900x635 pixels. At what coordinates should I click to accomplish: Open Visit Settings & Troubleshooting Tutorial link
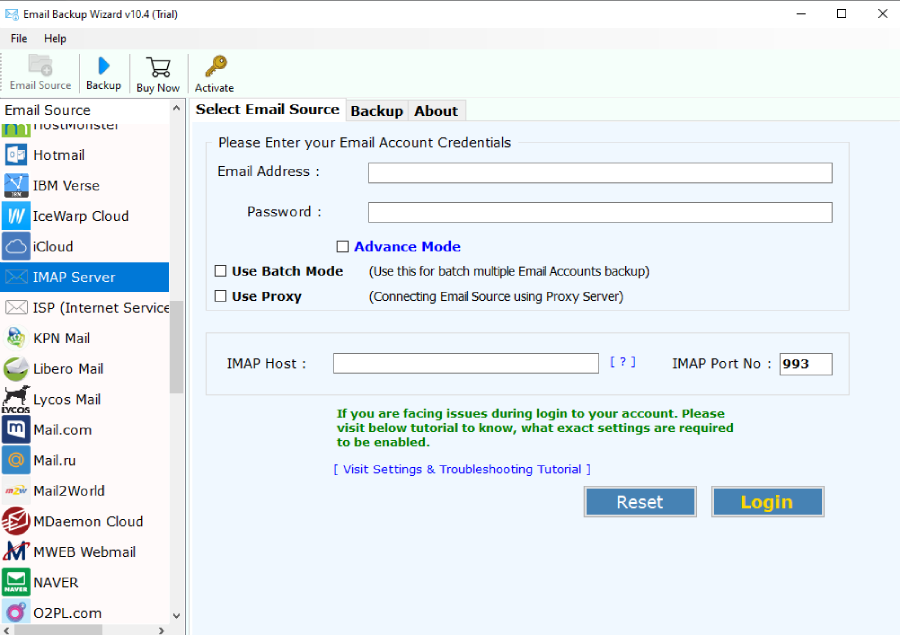[462, 469]
